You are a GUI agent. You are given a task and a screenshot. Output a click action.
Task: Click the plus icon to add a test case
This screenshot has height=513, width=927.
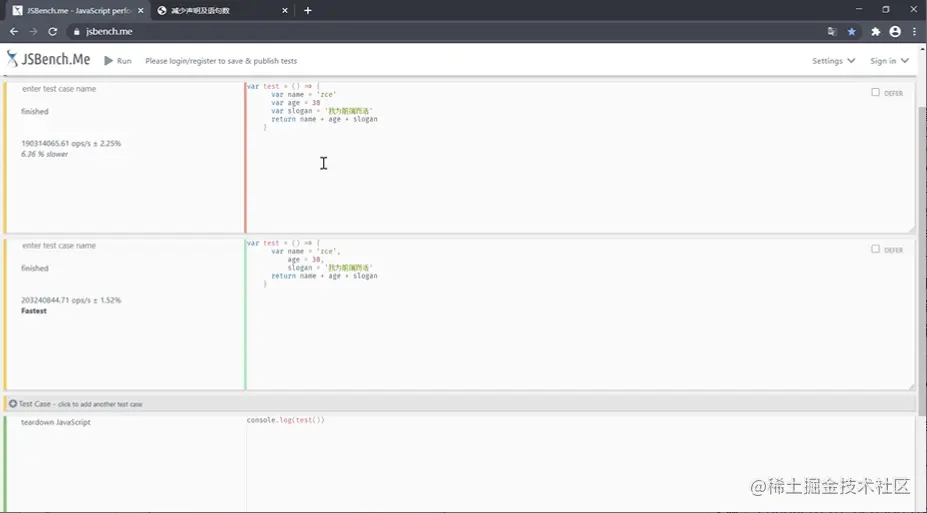point(13,404)
